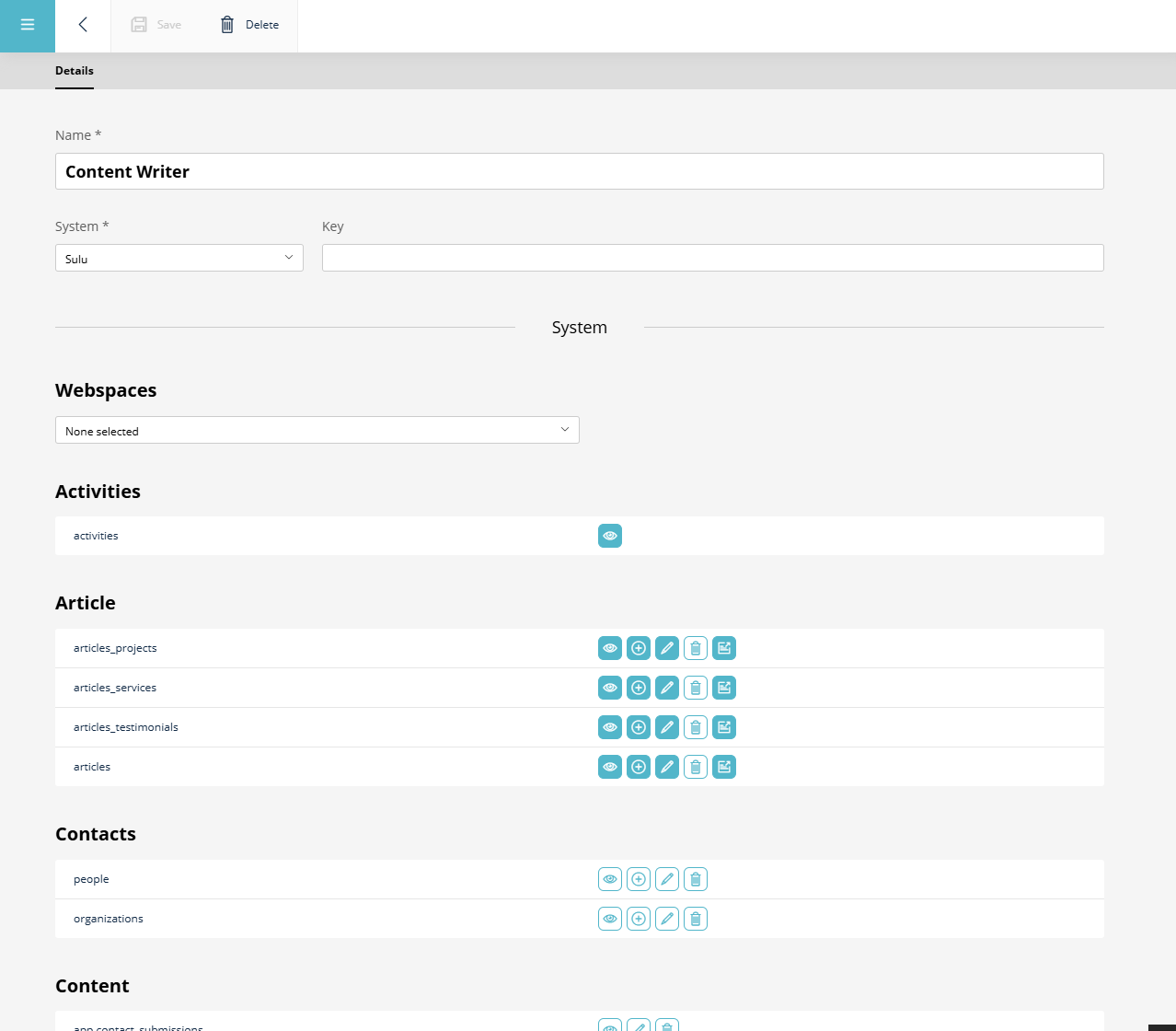Toggle view permission for articles_projects
The width and height of the screenshot is (1176, 1031).
610,648
